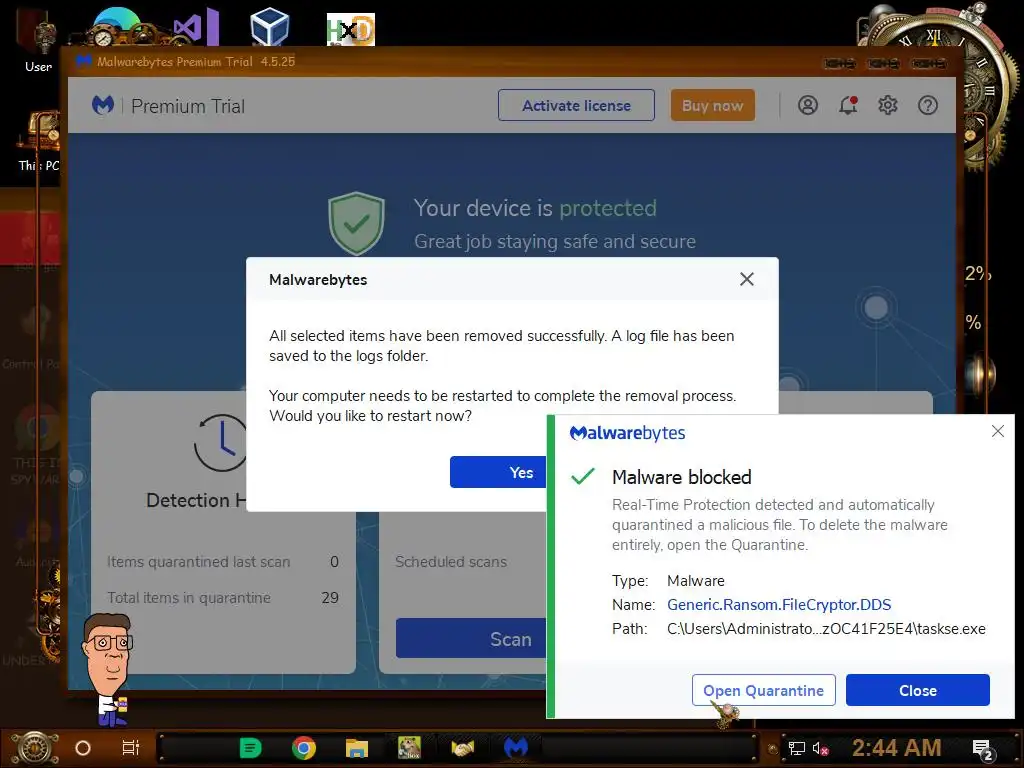Confirm restart with the Yes button
This screenshot has height=768, width=1024.
point(499,472)
